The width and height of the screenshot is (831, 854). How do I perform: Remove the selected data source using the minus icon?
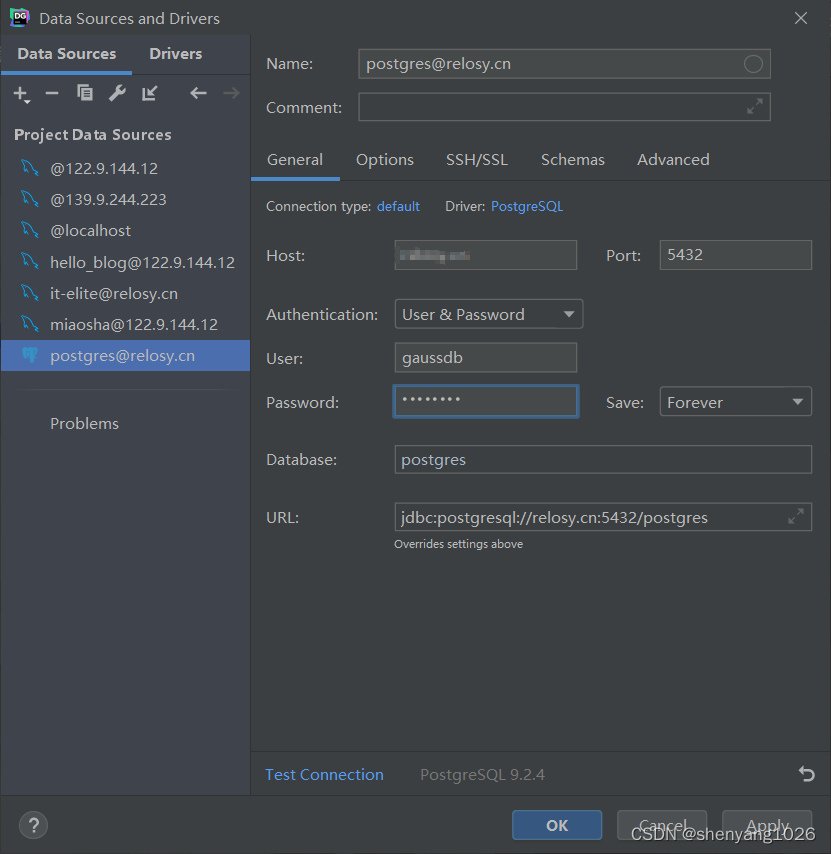click(50, 93)
